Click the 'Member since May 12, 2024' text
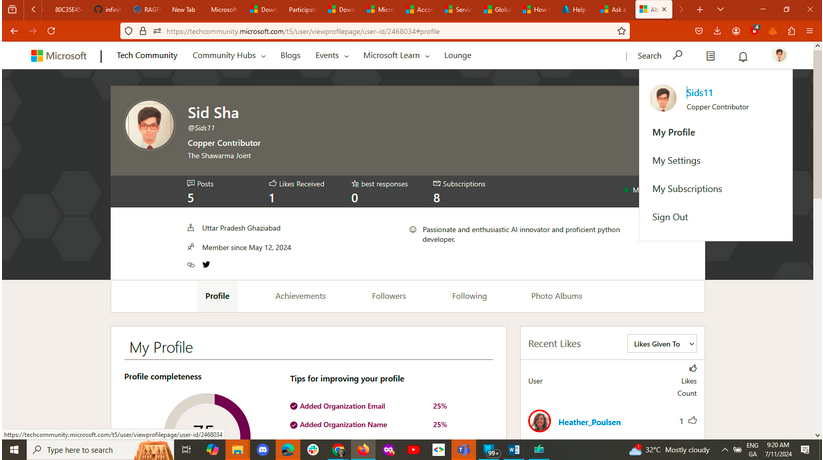The height and width of the screenshot is (460, 823). pos(246,247)
